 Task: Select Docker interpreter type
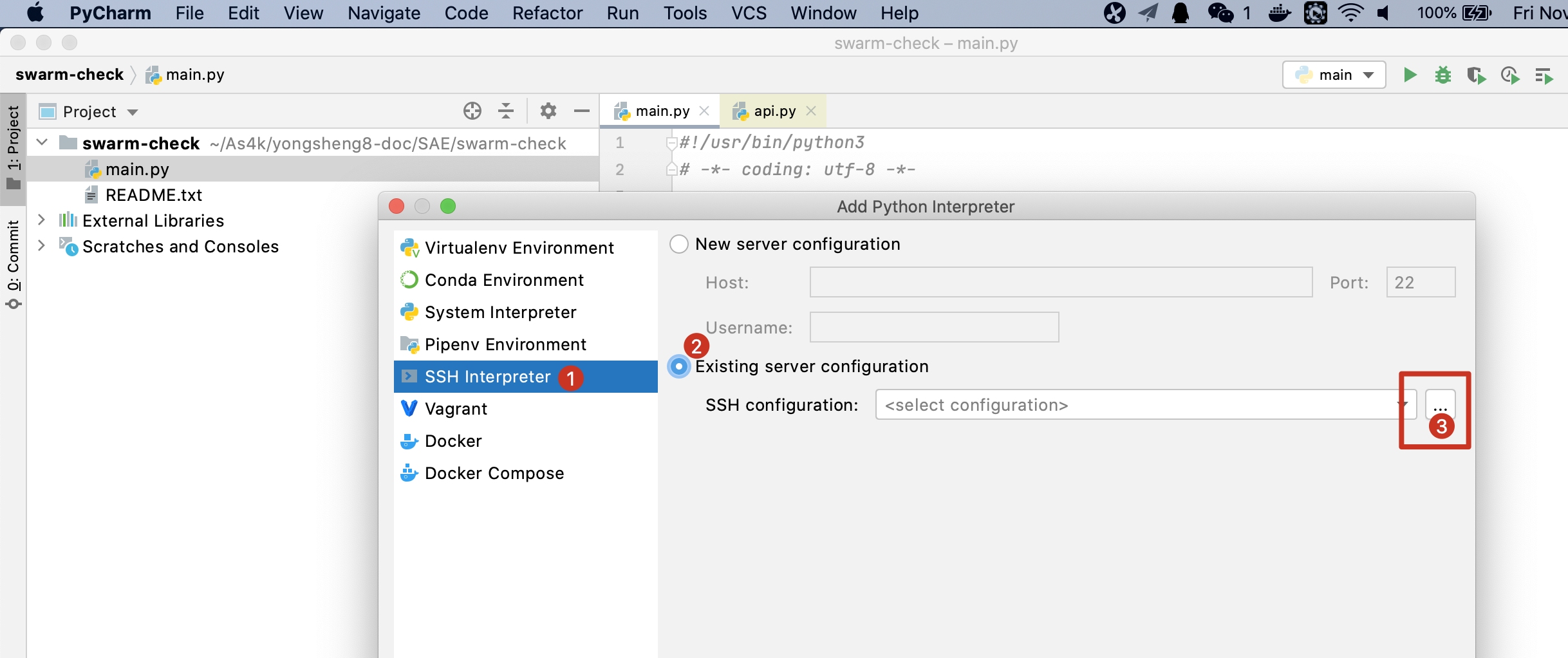(x=525, y=441)
